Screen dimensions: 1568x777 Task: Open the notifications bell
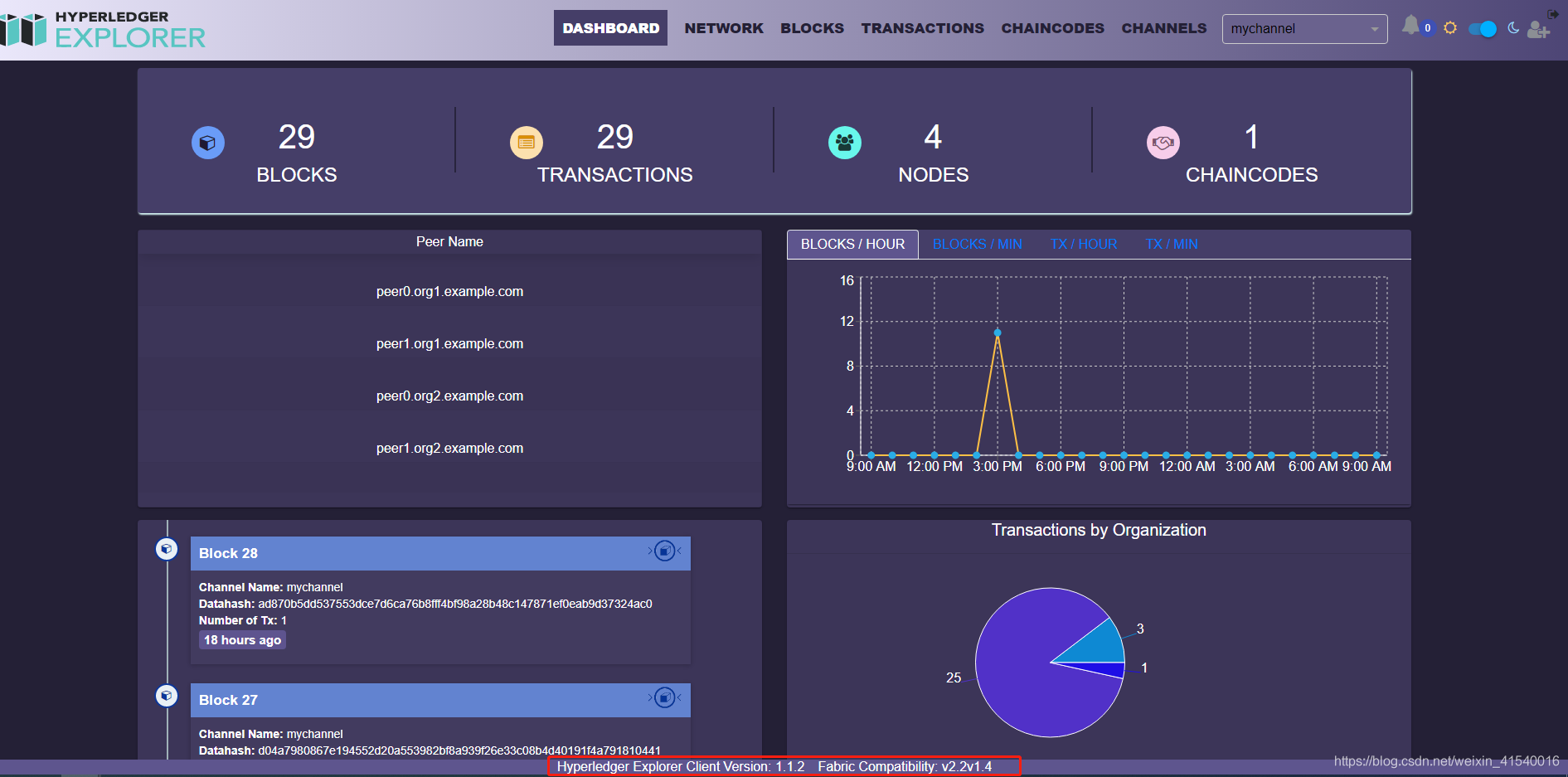[x=1410, y=26]
